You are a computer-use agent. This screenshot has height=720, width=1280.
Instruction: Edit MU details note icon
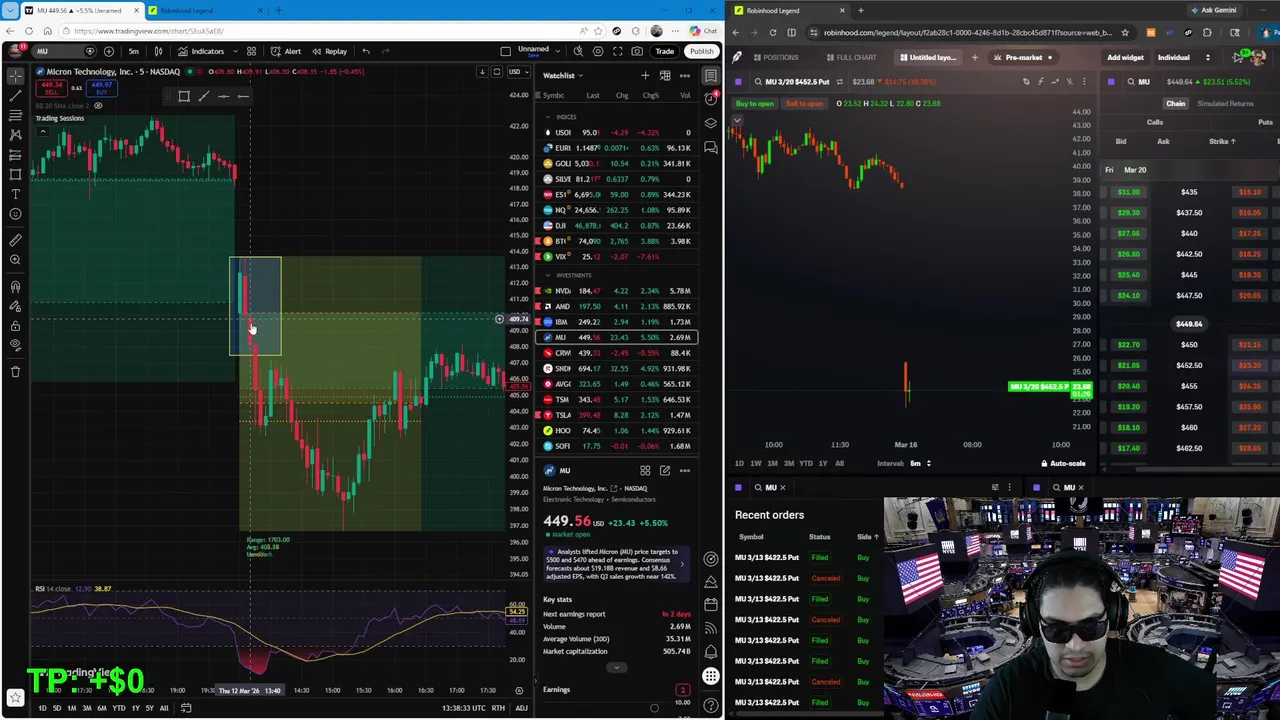665,471
